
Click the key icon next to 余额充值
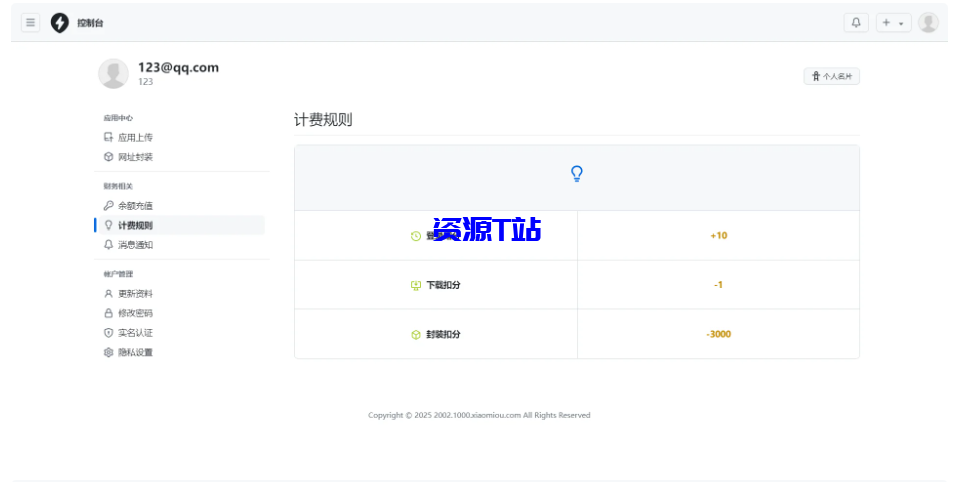point(108,206)
